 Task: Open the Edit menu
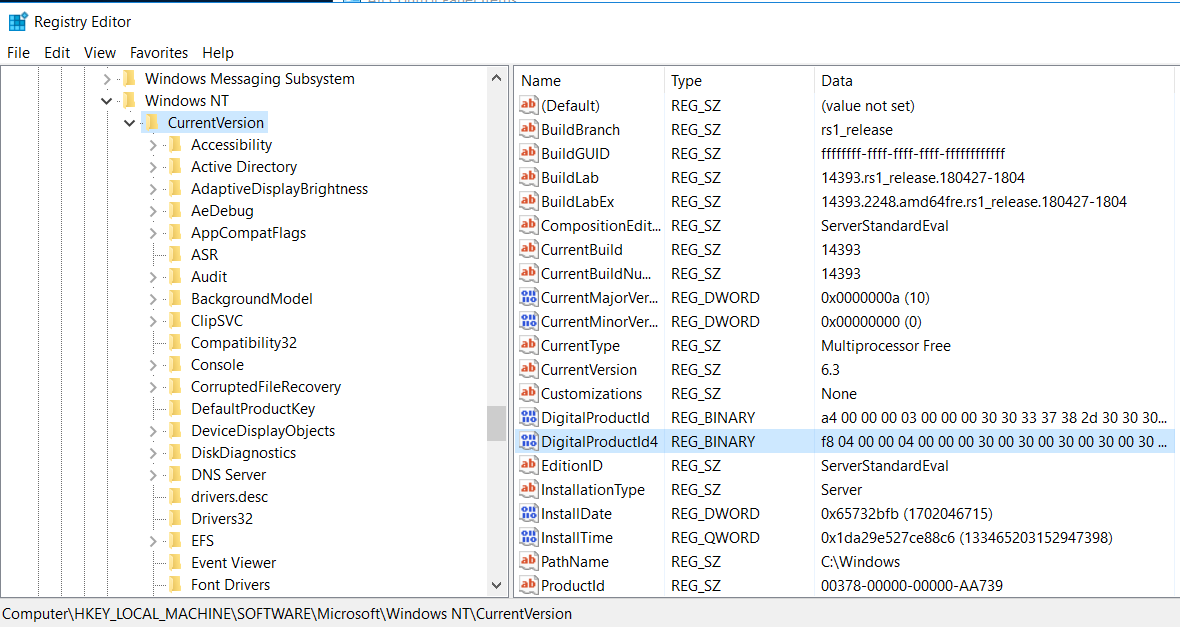pyautogui.click(x=57, y=53)
